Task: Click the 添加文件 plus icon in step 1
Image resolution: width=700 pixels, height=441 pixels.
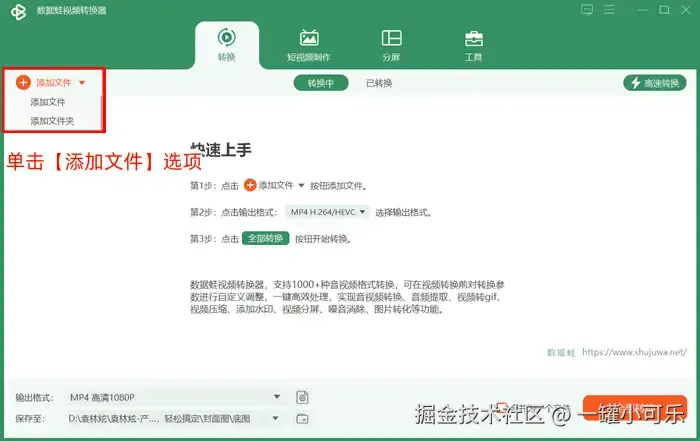Action: click(250, 185)
